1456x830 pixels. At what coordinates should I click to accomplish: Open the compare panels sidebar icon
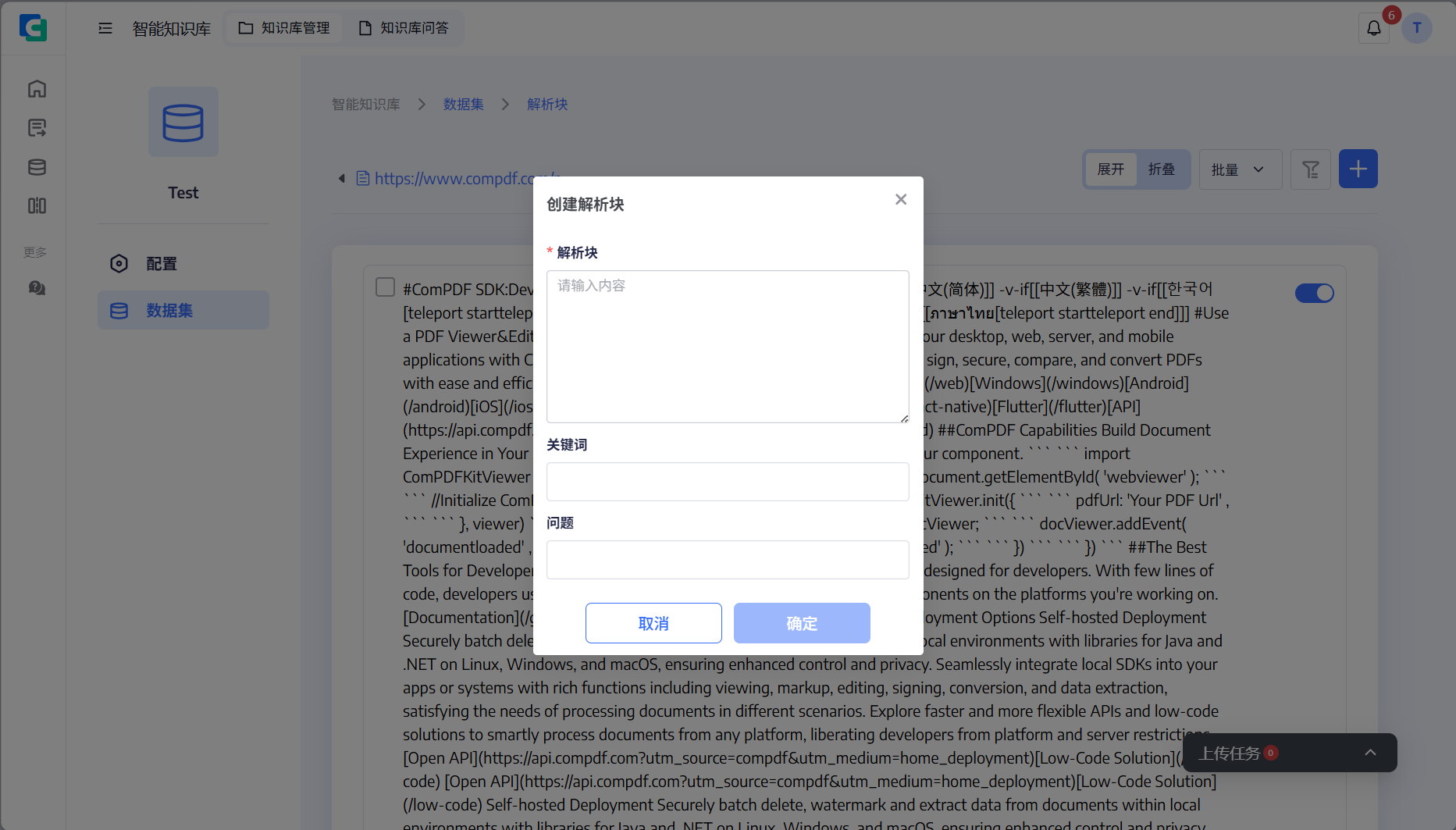[37, 206]
